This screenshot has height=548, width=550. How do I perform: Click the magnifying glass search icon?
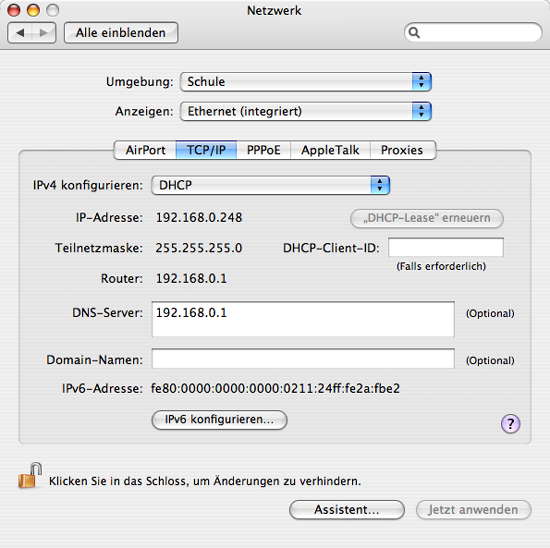point(414,33)
